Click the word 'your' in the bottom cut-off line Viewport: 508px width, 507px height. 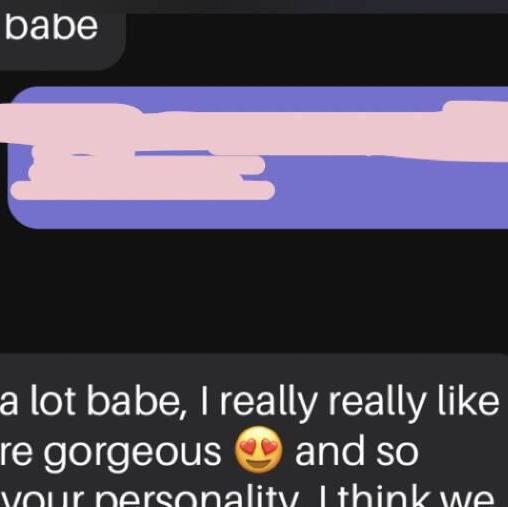pos(43,499)
